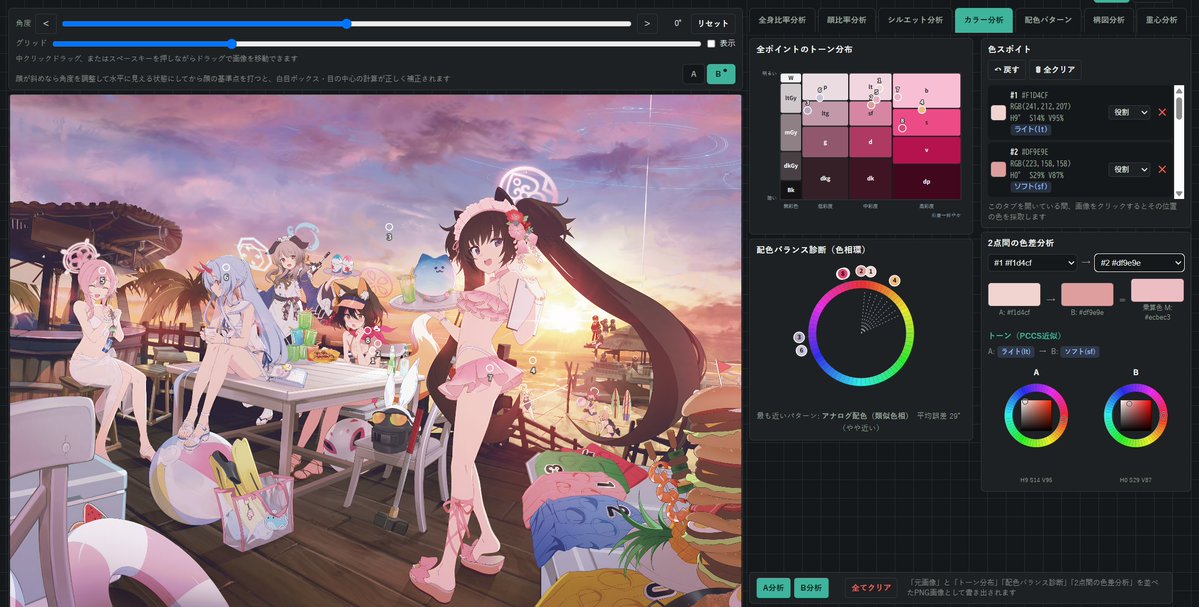Viewport: 1199px width, 607px height.
Task: Click the #1 #F1D4CF color swatch
Action: tap(999, 112)
